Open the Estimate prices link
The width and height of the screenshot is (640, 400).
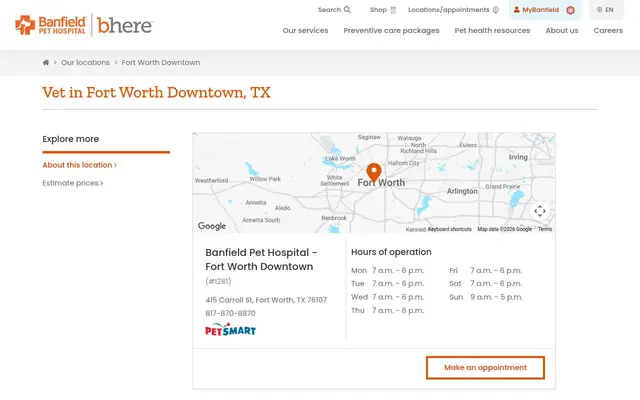click(x=73, y=183)
